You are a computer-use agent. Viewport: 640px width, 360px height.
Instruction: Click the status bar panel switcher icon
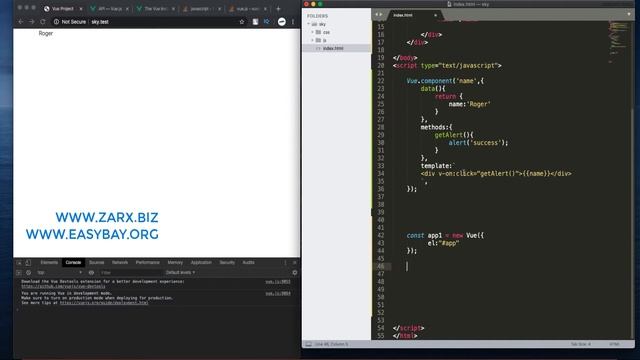(x=309, y=344)
